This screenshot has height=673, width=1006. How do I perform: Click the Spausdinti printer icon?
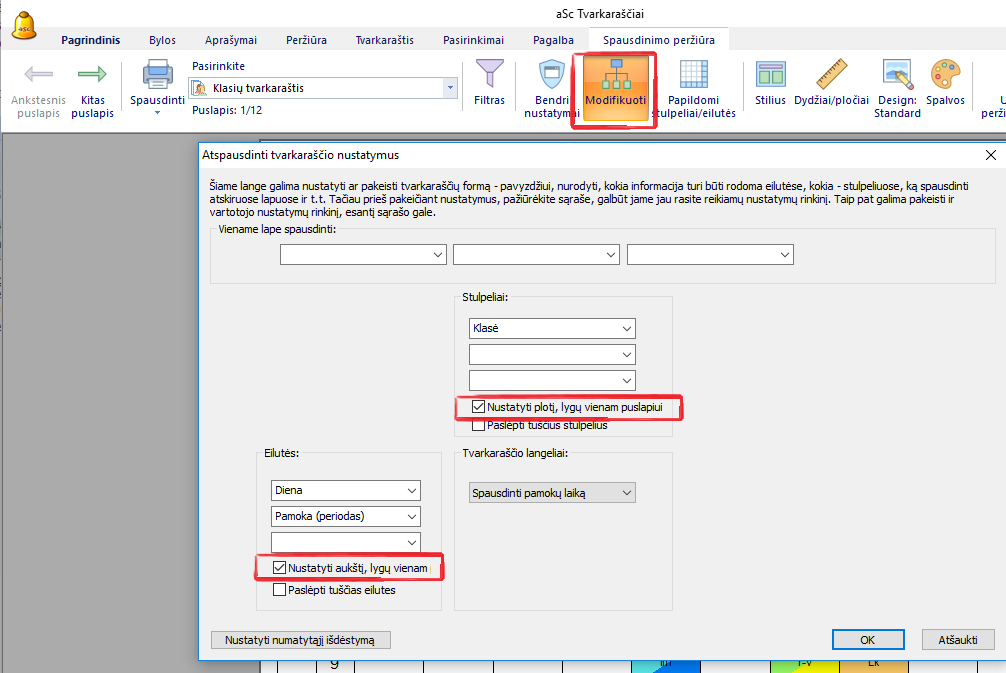point(157,76)
